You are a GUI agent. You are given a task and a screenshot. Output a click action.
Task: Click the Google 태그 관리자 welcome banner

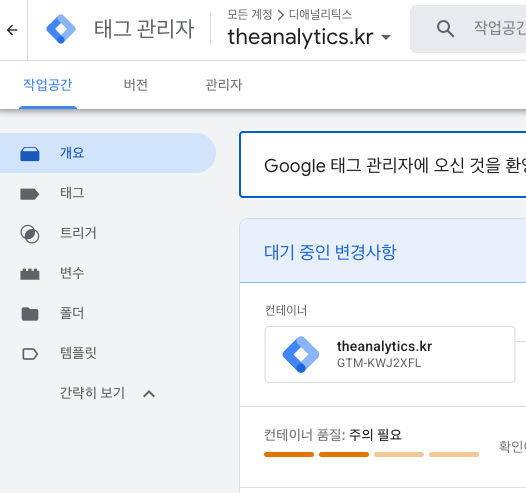click(x=383, y=165)
